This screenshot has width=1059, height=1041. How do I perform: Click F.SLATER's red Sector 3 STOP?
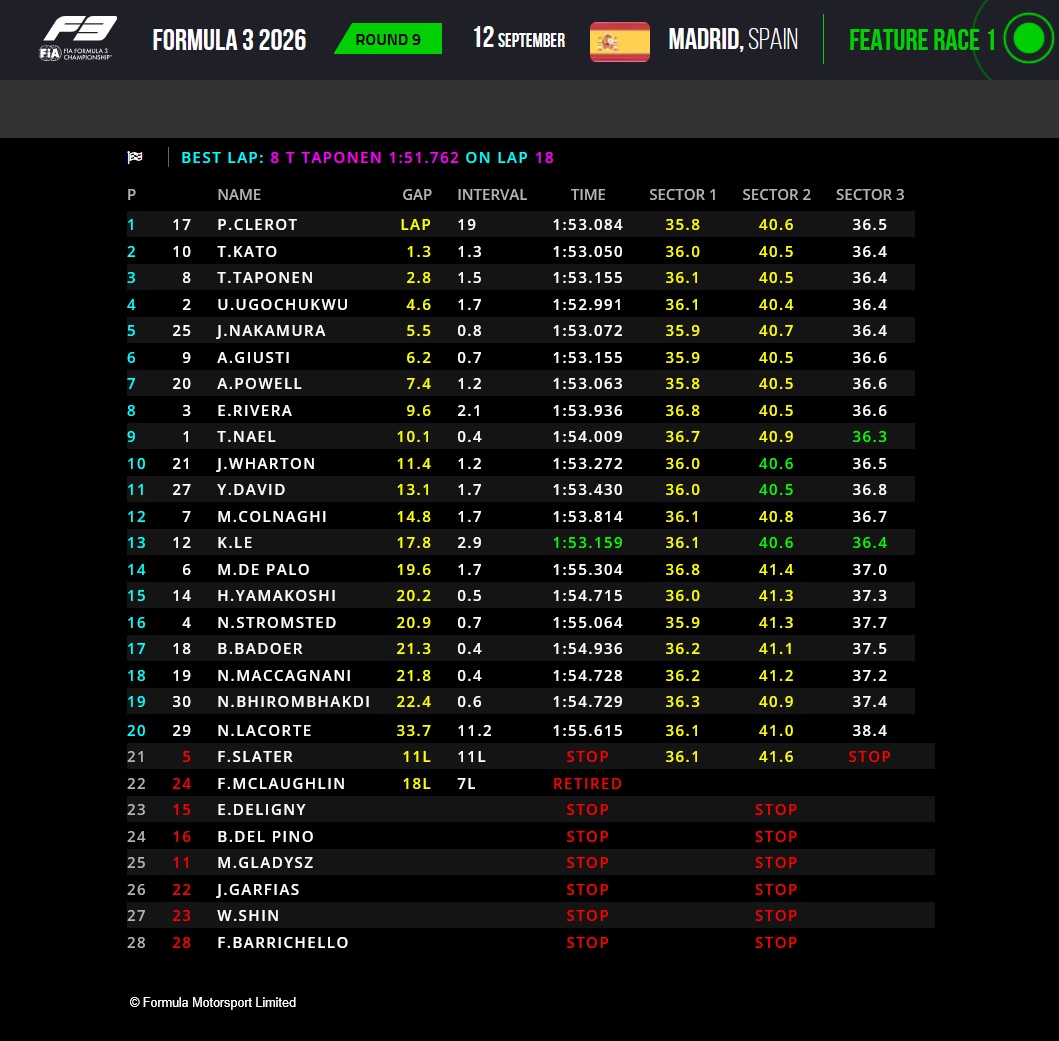click(869, 757)
